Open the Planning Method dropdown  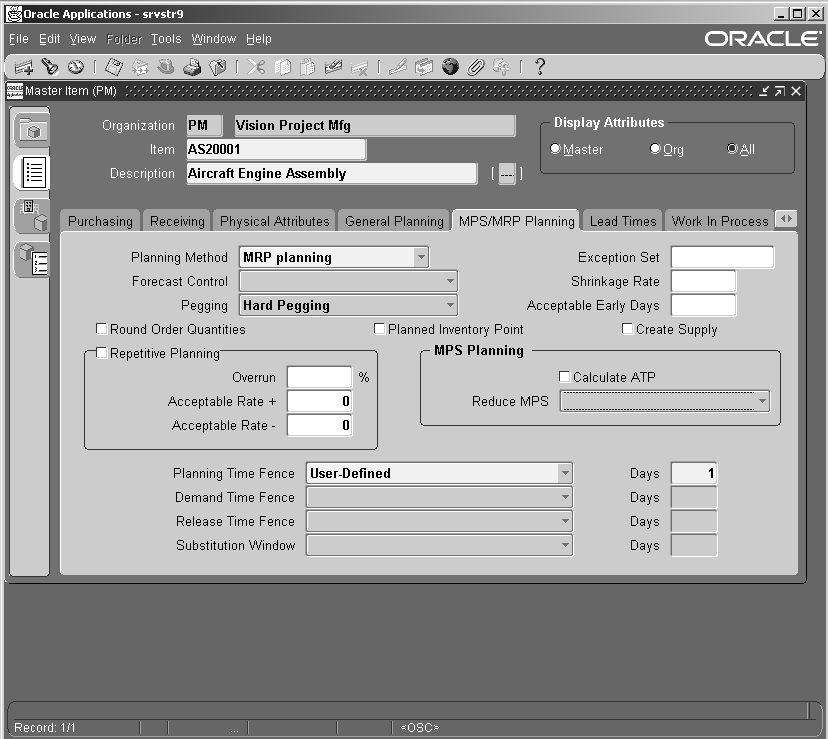[421, 257]
